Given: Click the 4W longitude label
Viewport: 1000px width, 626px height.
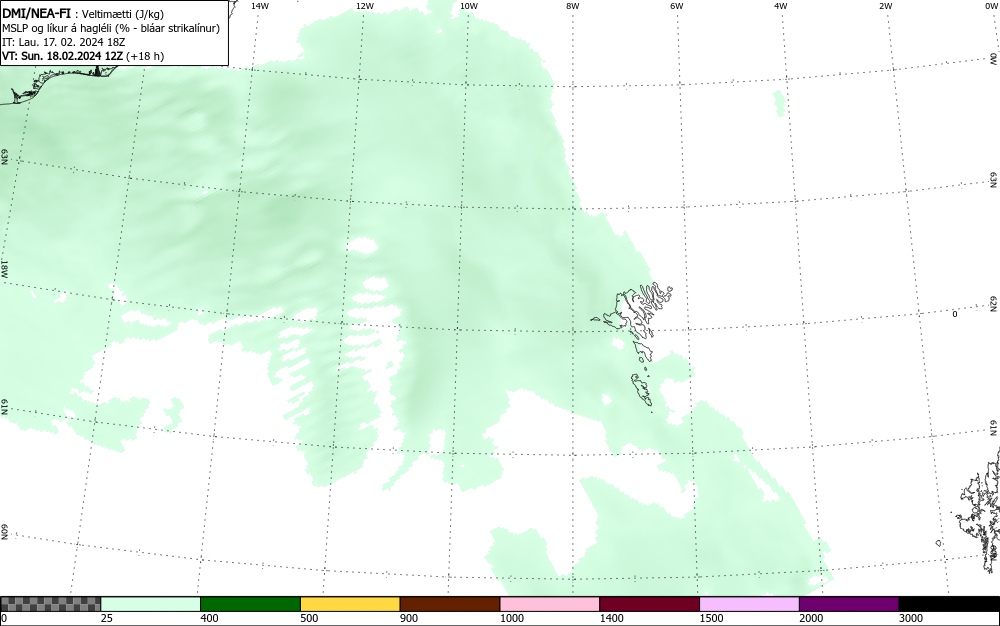Looking at the screenshot, I should click(x=781, y=6).
